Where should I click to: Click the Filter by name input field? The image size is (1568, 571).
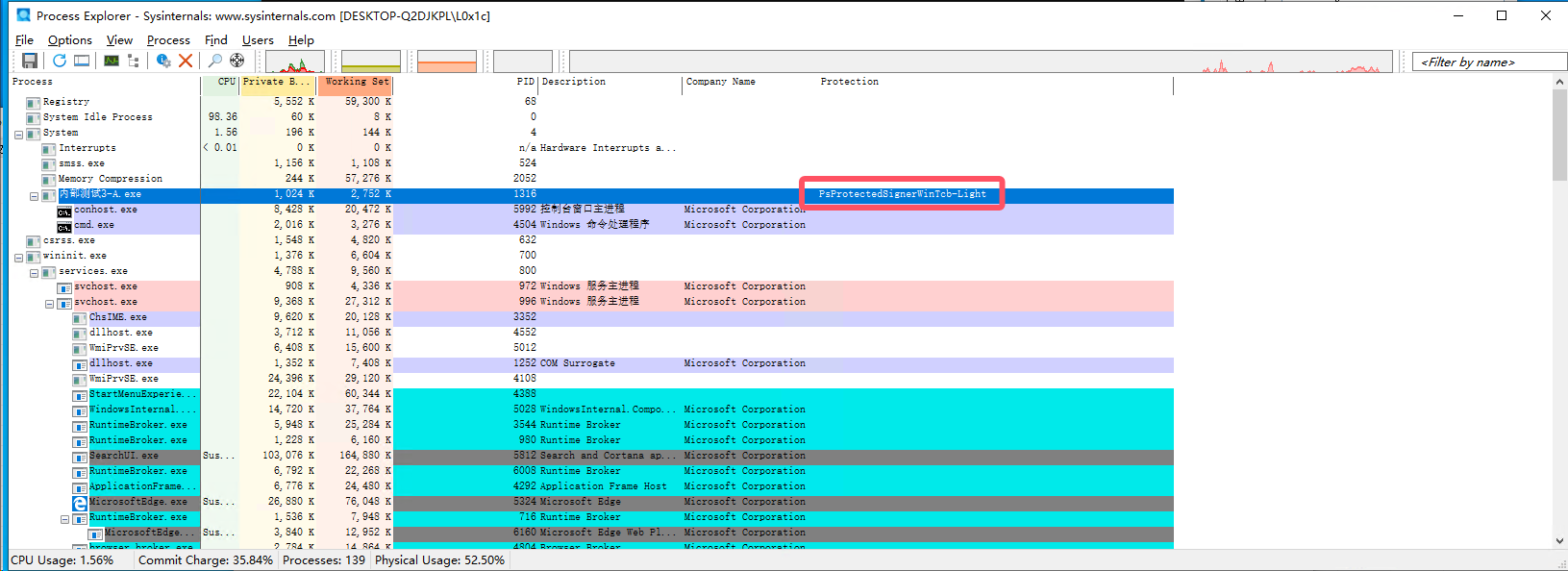[1489, 62]
